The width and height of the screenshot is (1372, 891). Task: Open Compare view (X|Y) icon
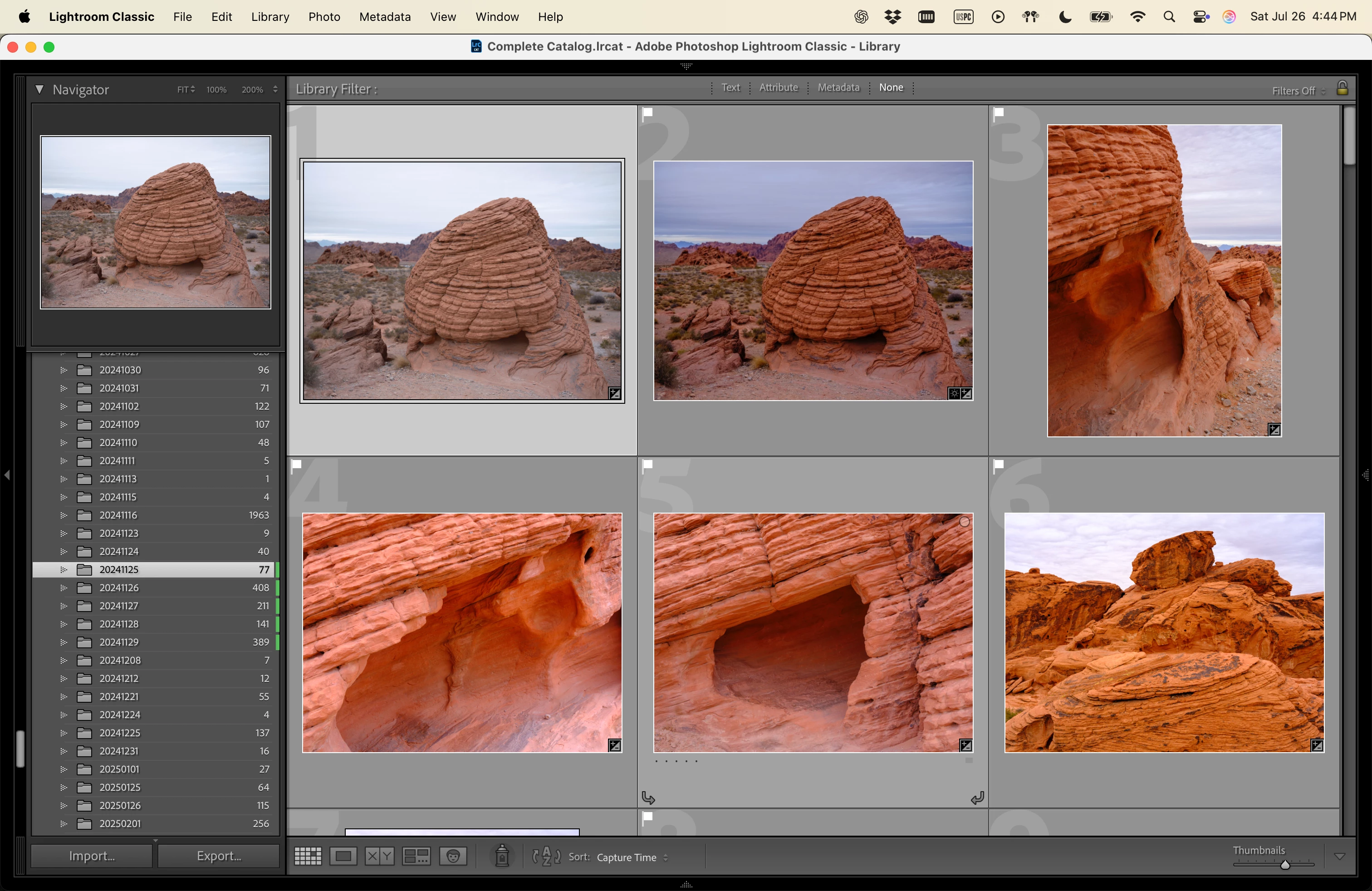tap(379, 857)
